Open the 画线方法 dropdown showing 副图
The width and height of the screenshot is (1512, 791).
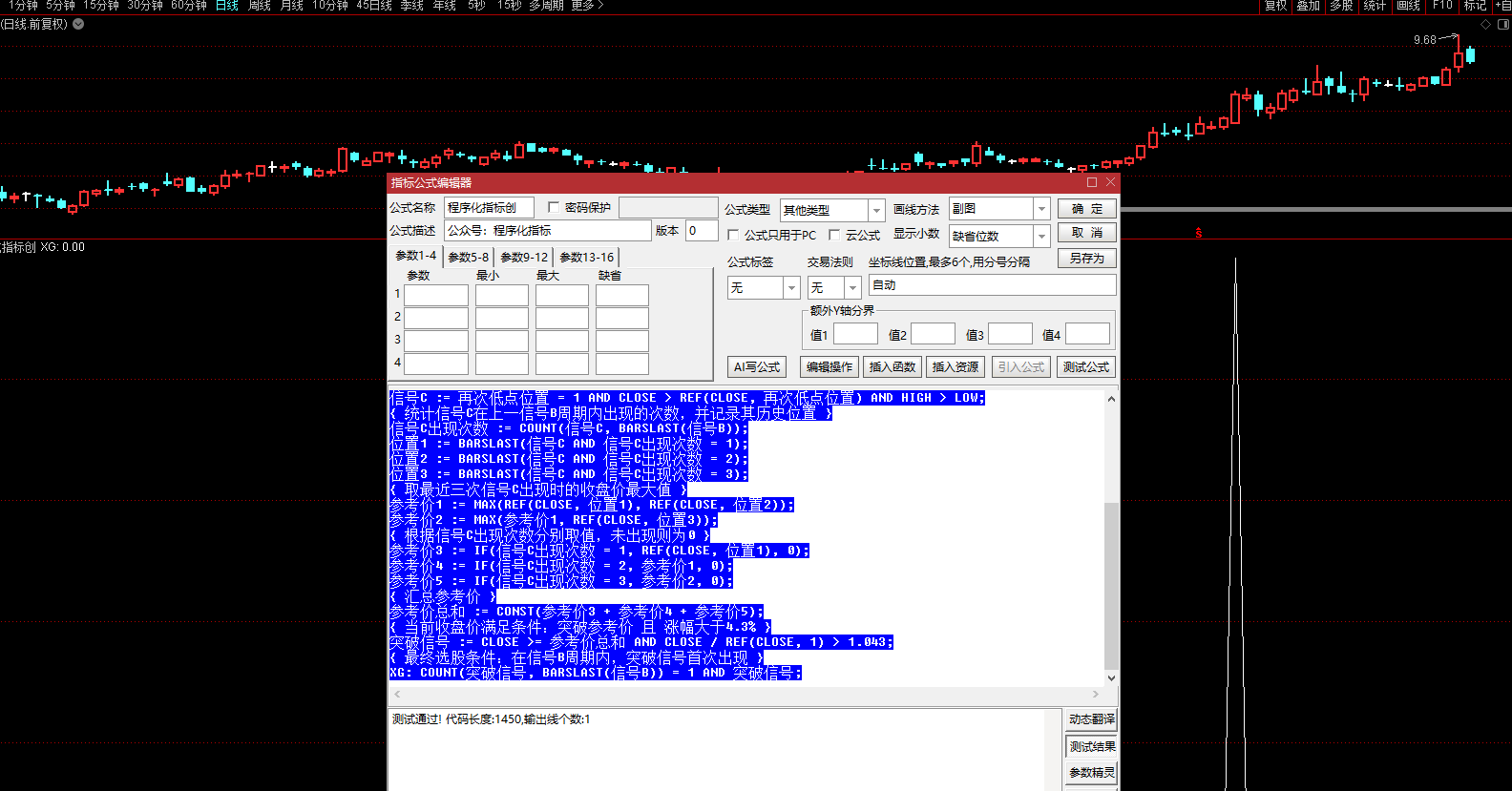click(x=1041, y=209)
